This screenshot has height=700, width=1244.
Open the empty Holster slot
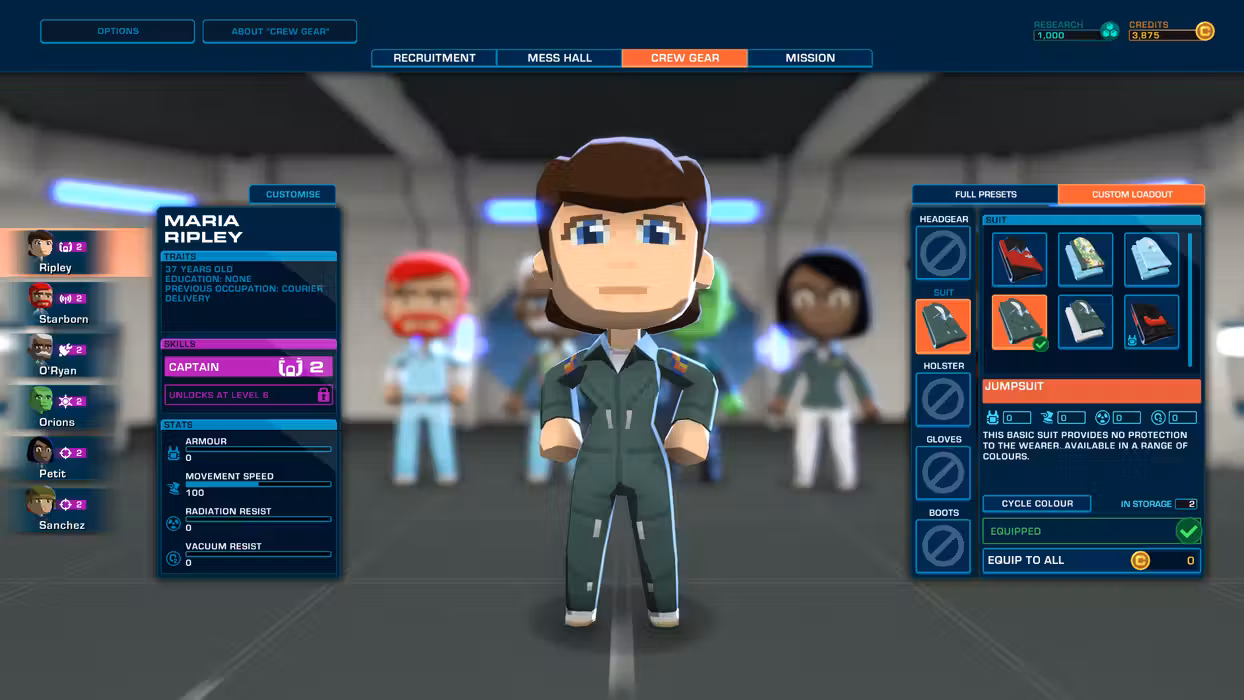[x=943, y=400]
